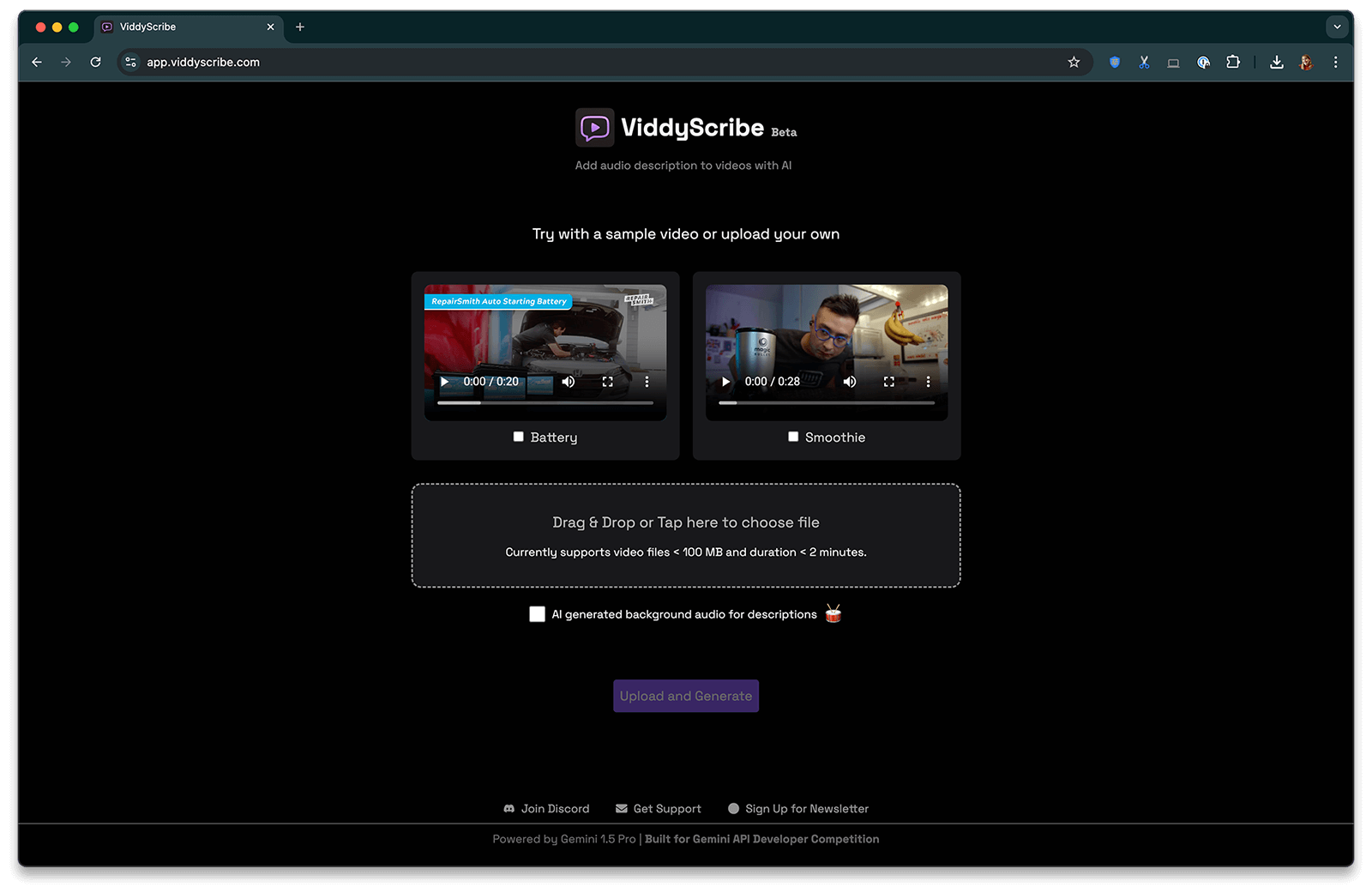Tap the drag and drop file chooser area
The image size is (1372, 893).
pos(685,535)
